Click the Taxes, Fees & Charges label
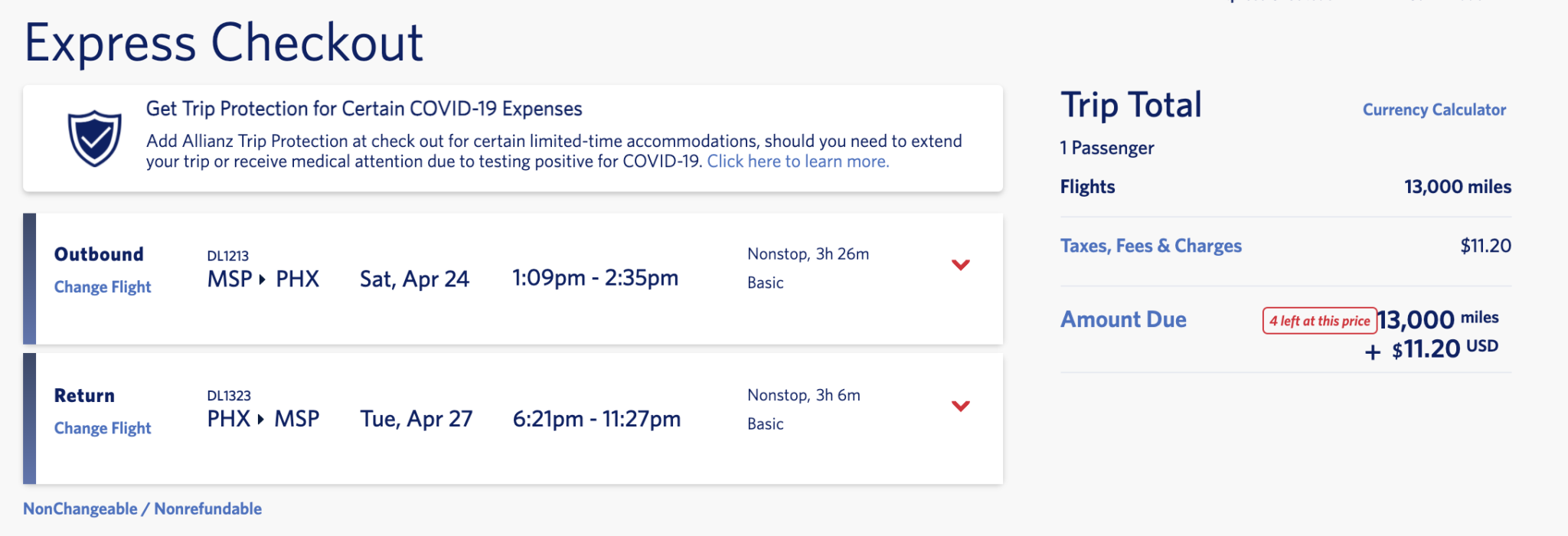The height and width of the screenshot is (536, 1568). pyautogui.click(x=1151, y=246)
